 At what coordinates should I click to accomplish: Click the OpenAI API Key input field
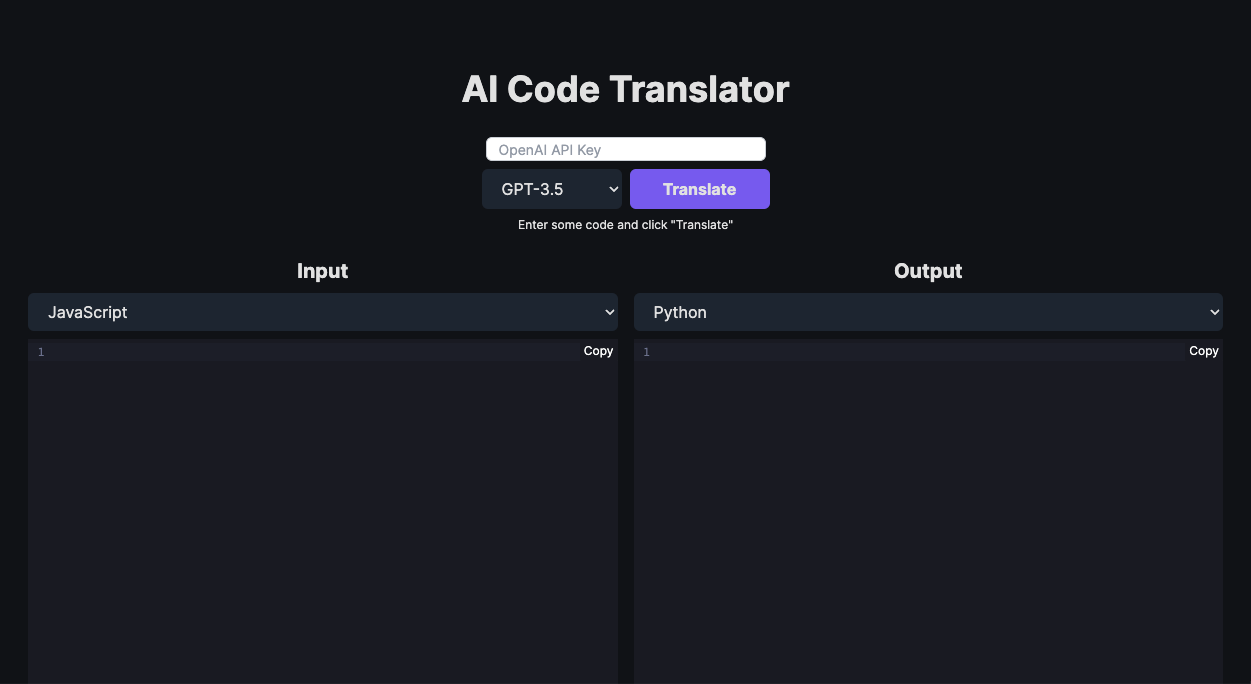pyautogui.click(x=625, y=149)
